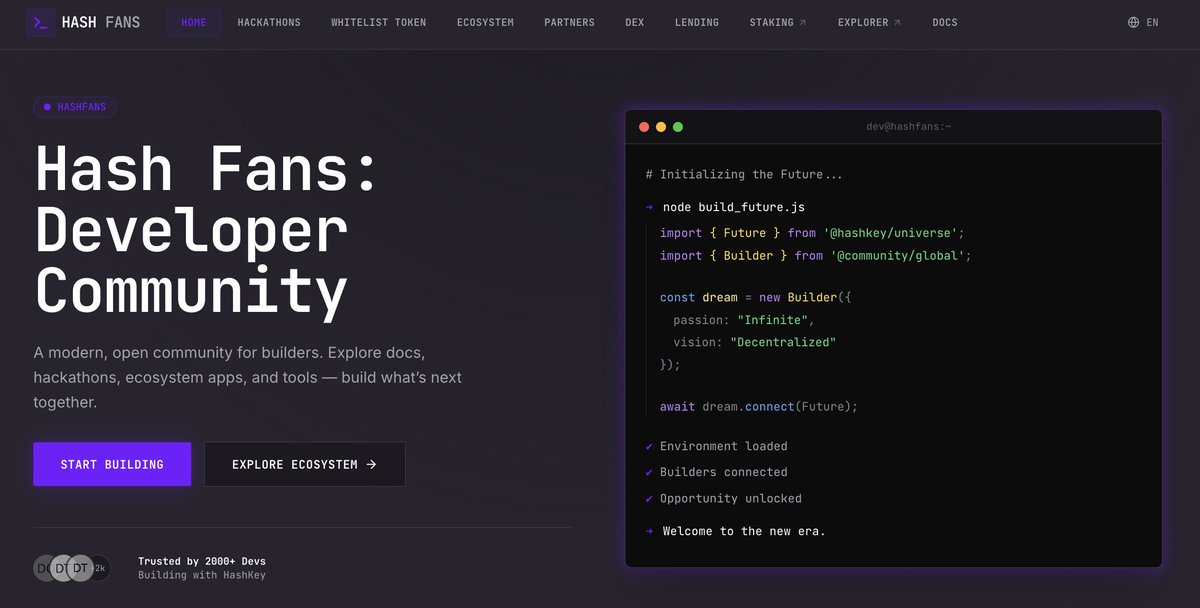Select DEX in the top navigation
This screenshot has width=1200, height=608.
(635, 22)
